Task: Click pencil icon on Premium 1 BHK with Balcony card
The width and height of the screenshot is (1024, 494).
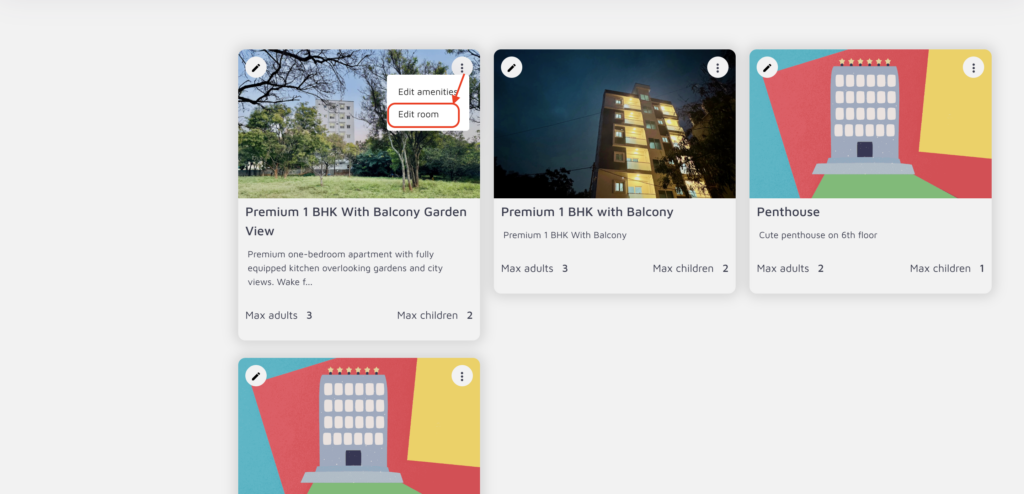Action: pos(512,68)
